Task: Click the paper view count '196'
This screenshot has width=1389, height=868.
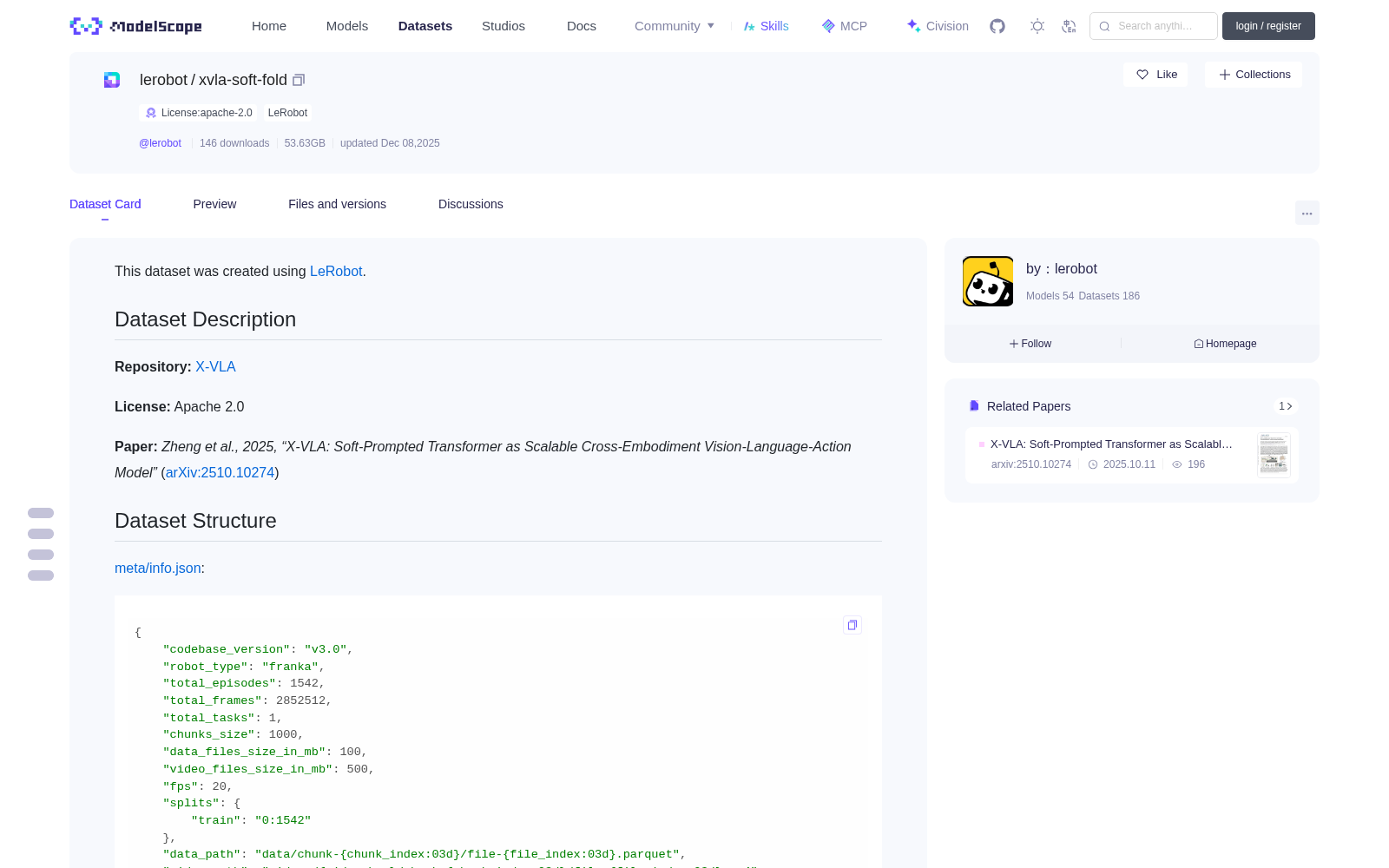Action: (x=1196, y=464)
